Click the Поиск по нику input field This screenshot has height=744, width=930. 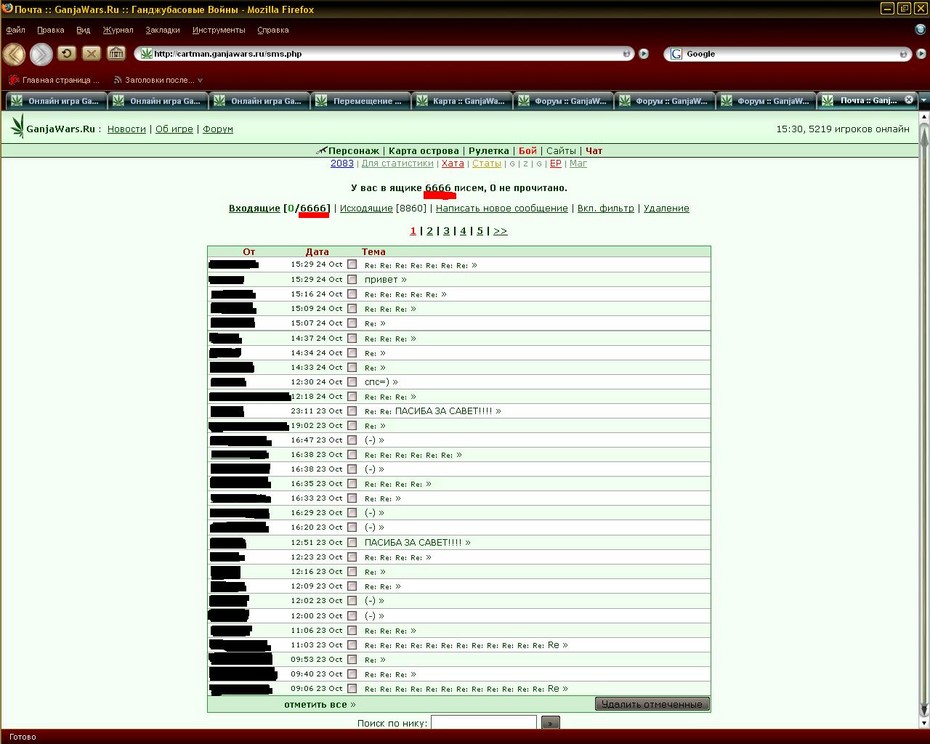pos(483,723)
